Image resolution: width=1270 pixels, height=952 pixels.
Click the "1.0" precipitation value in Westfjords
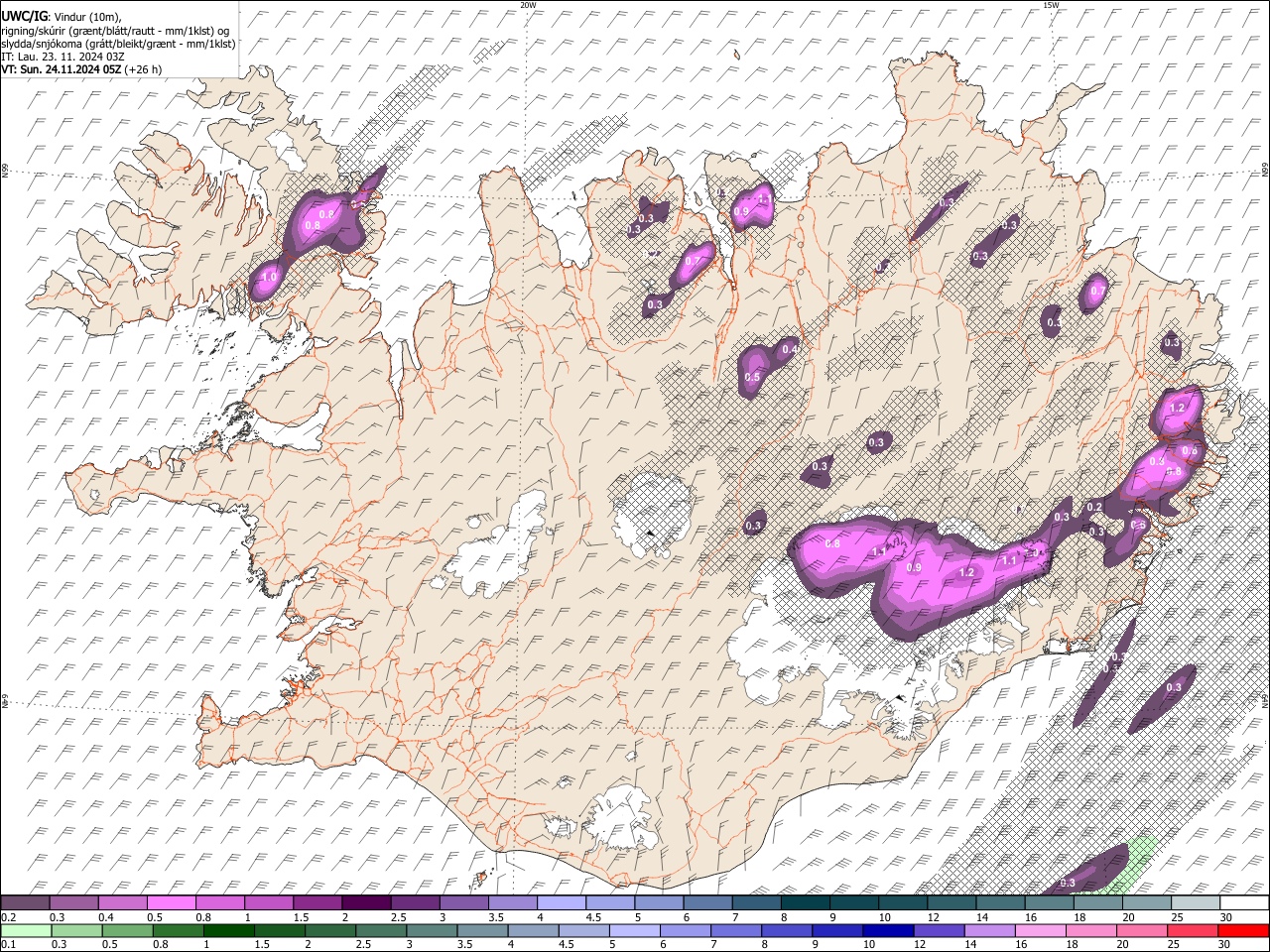268,277
